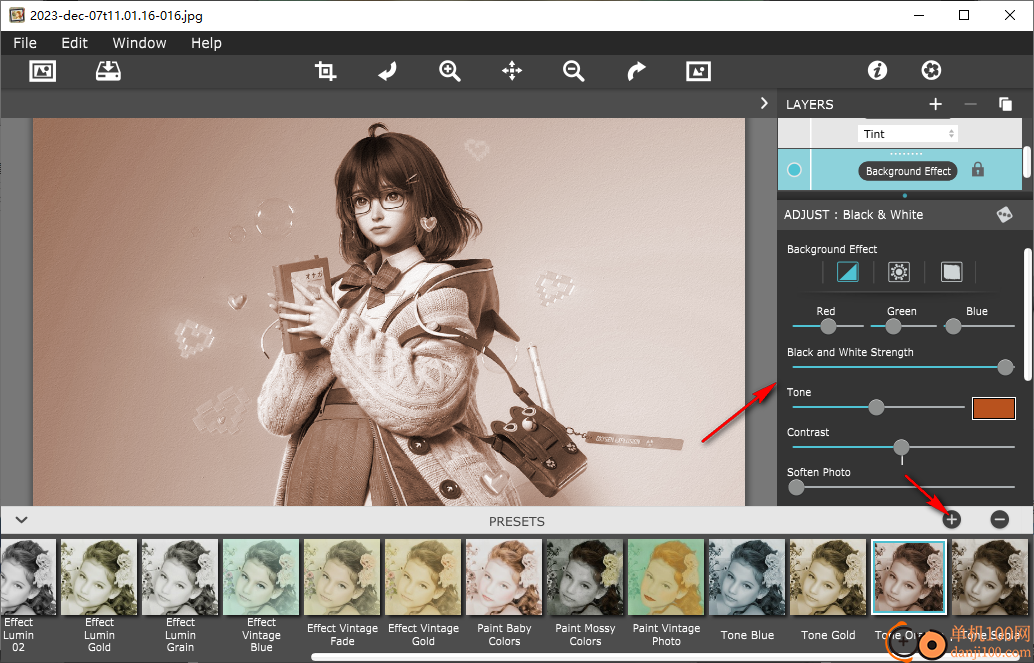Open the Tint blend mode dropdown
The height and width of the screenshot is (663, 1034).
tap(908, 134)
